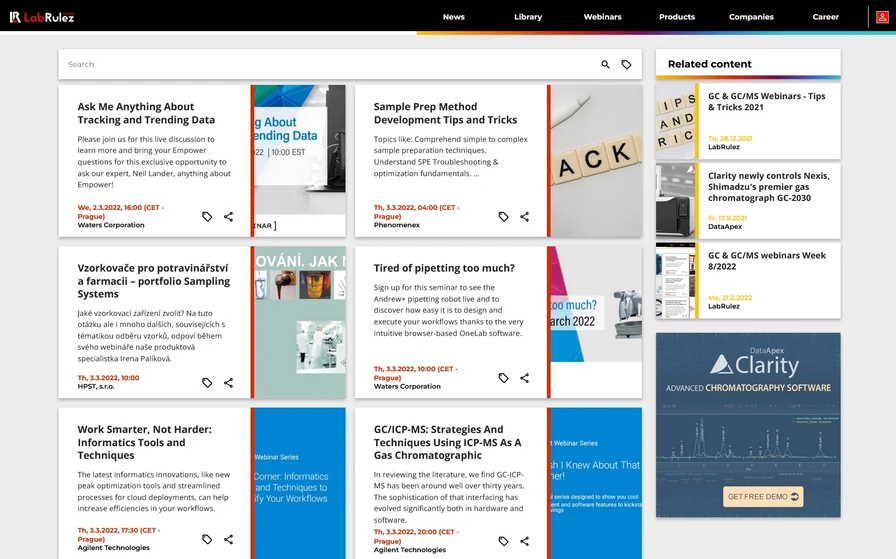Click the Phenomenex company label
This screenshot has height=559, width=896.
397,225
